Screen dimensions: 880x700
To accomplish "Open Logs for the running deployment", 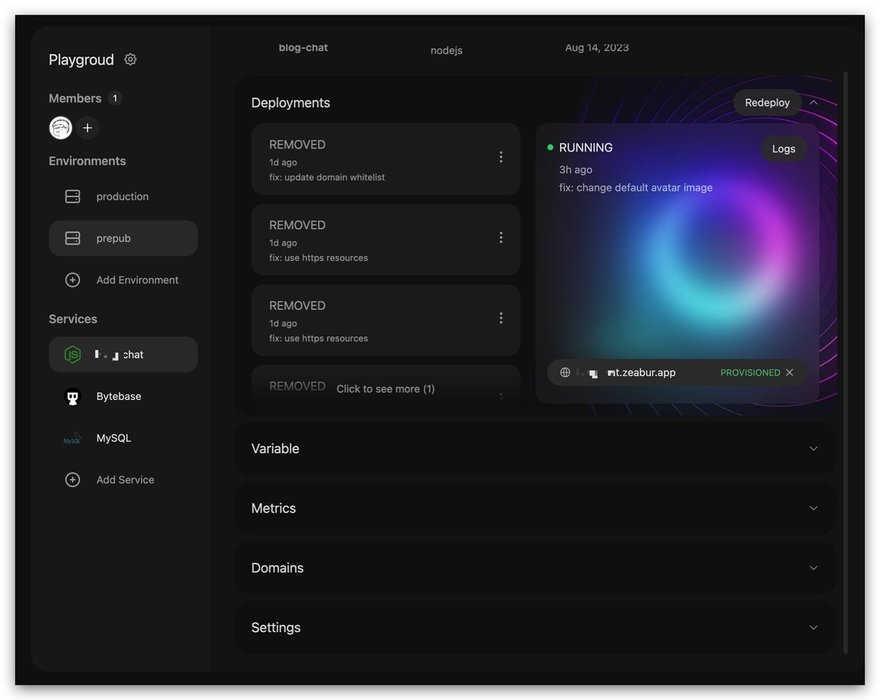I will point(784,149).
